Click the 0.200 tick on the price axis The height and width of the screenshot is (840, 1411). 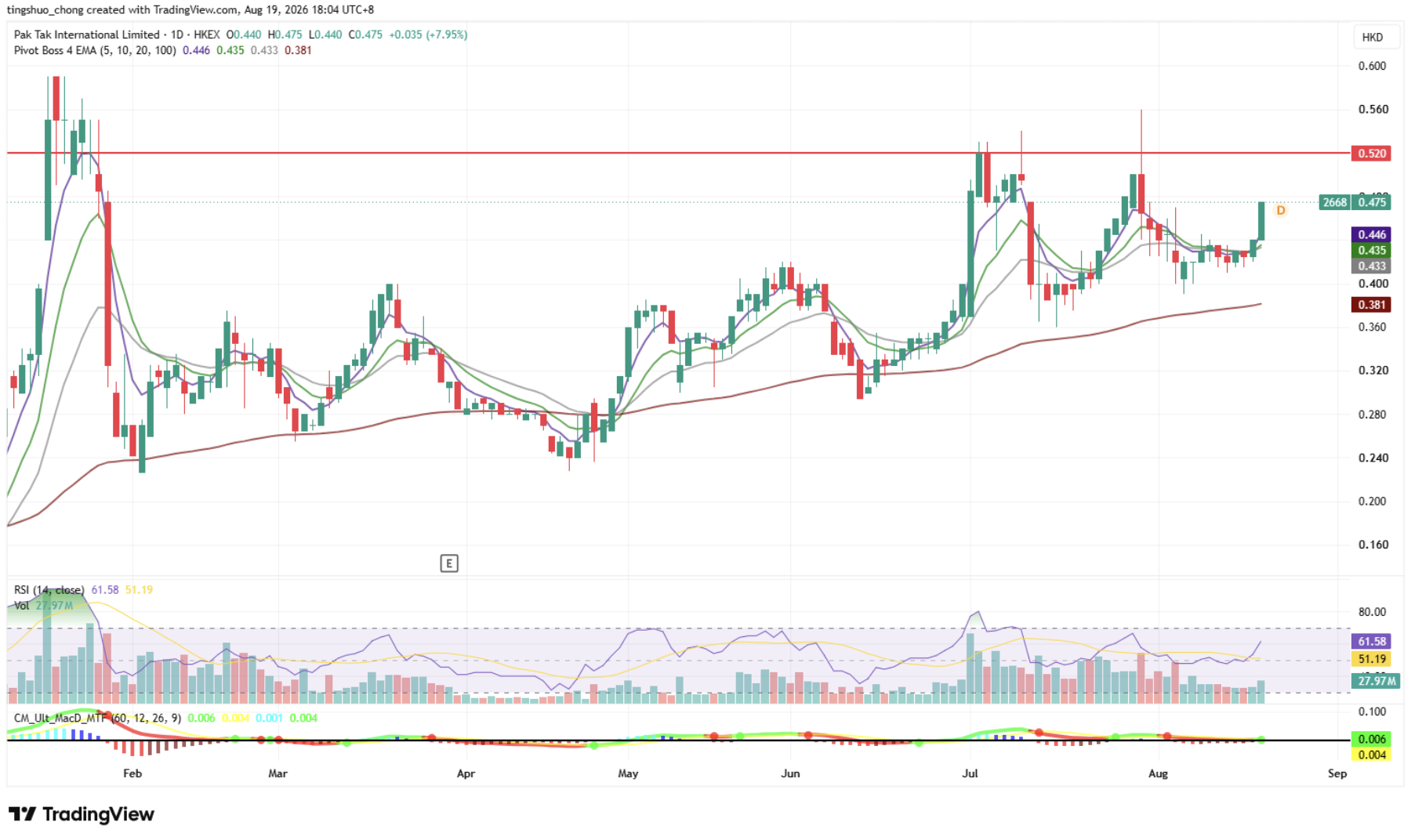[1372, 501]
